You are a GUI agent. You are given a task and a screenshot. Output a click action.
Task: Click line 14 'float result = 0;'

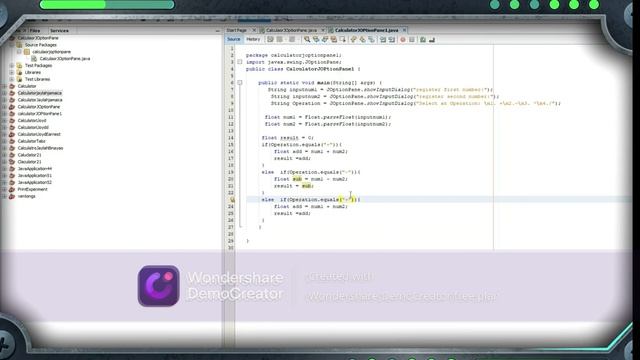tap(288, 138)
